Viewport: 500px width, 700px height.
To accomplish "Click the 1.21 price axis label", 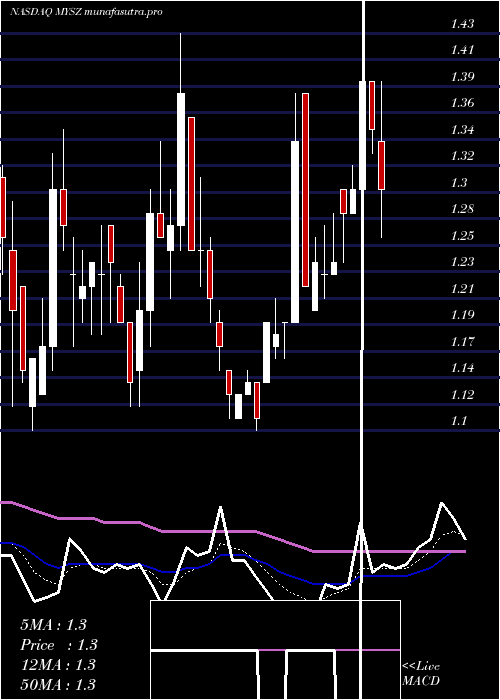I will point(462,289).
